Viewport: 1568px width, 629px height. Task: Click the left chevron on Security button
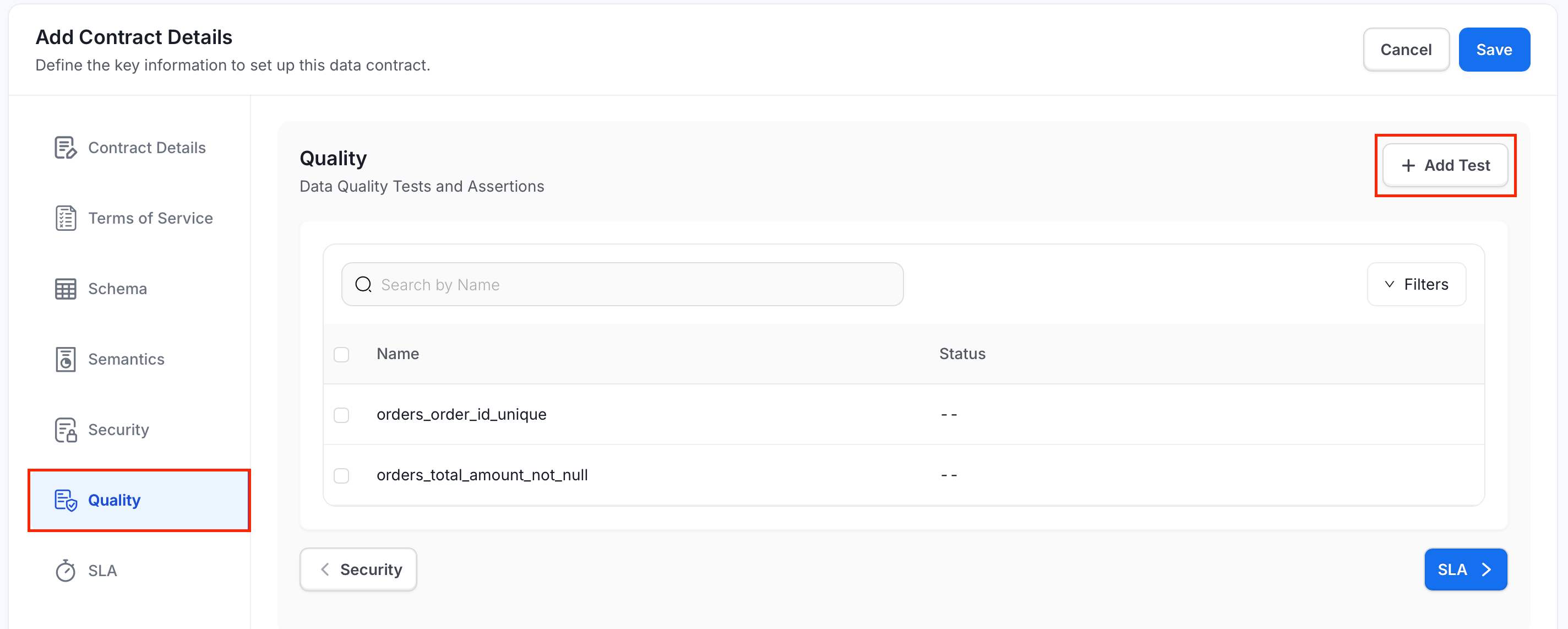[x=325, y=570]
